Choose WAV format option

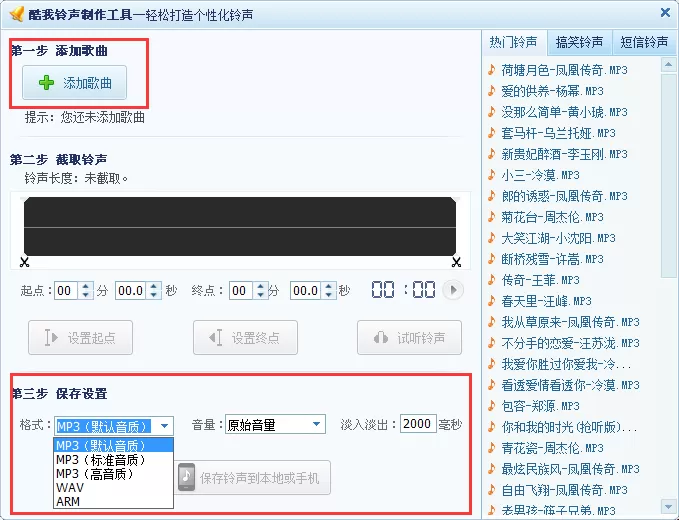point(113,488)
